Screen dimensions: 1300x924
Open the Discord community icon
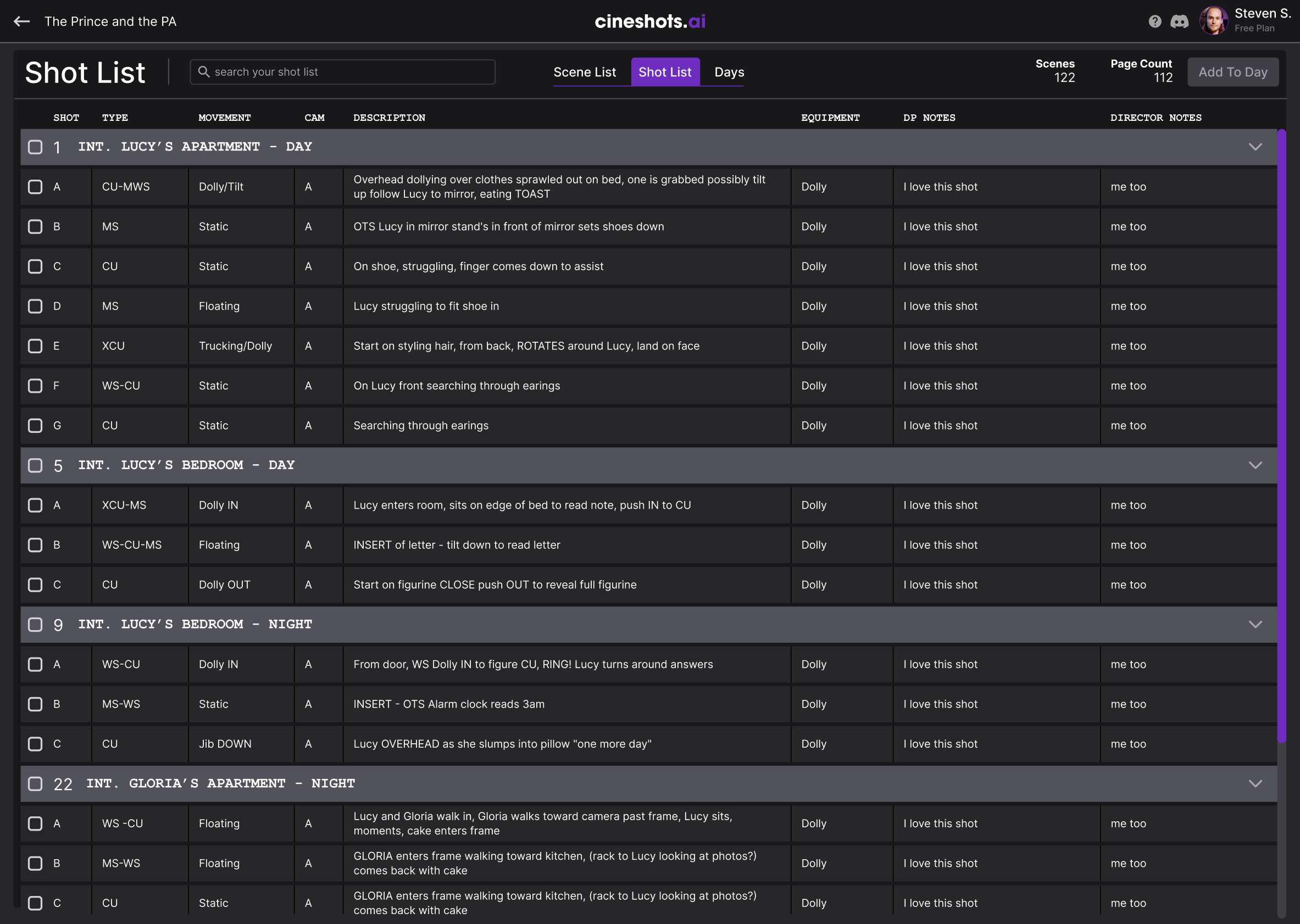coord(1179,21)
